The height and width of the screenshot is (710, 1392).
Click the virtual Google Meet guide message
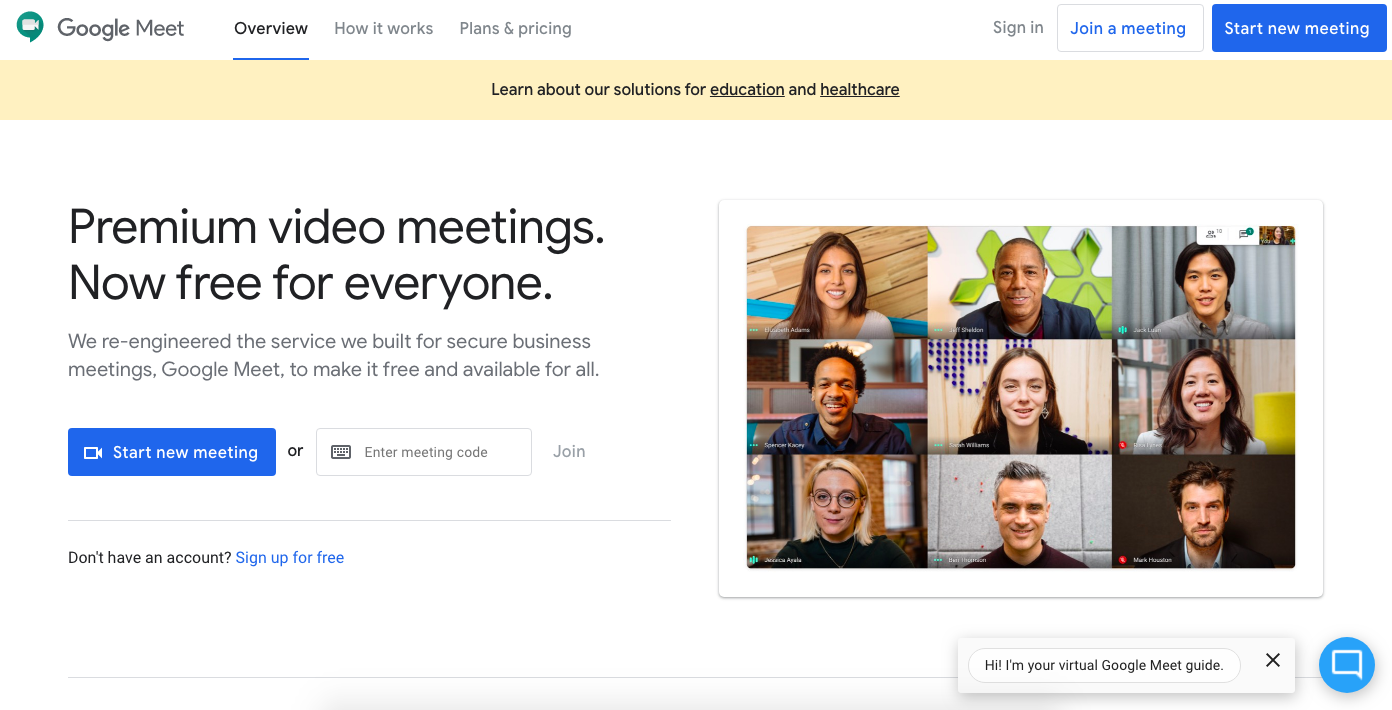click(1104, 665)
